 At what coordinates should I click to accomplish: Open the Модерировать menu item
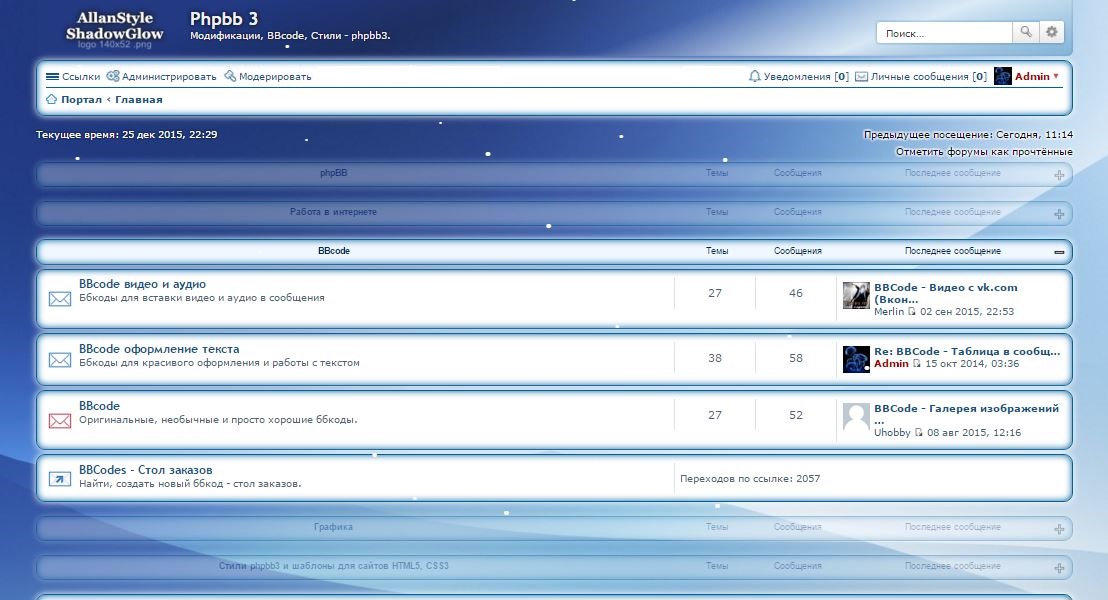pyautogui.click(x=268, y=76)
